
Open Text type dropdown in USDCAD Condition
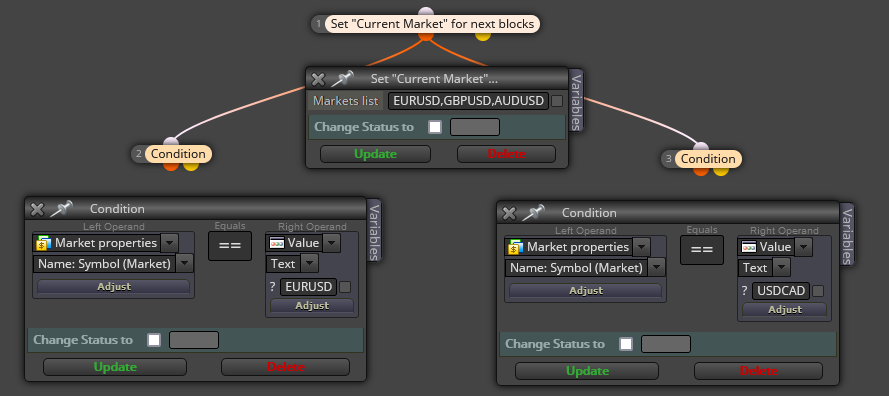782,267
